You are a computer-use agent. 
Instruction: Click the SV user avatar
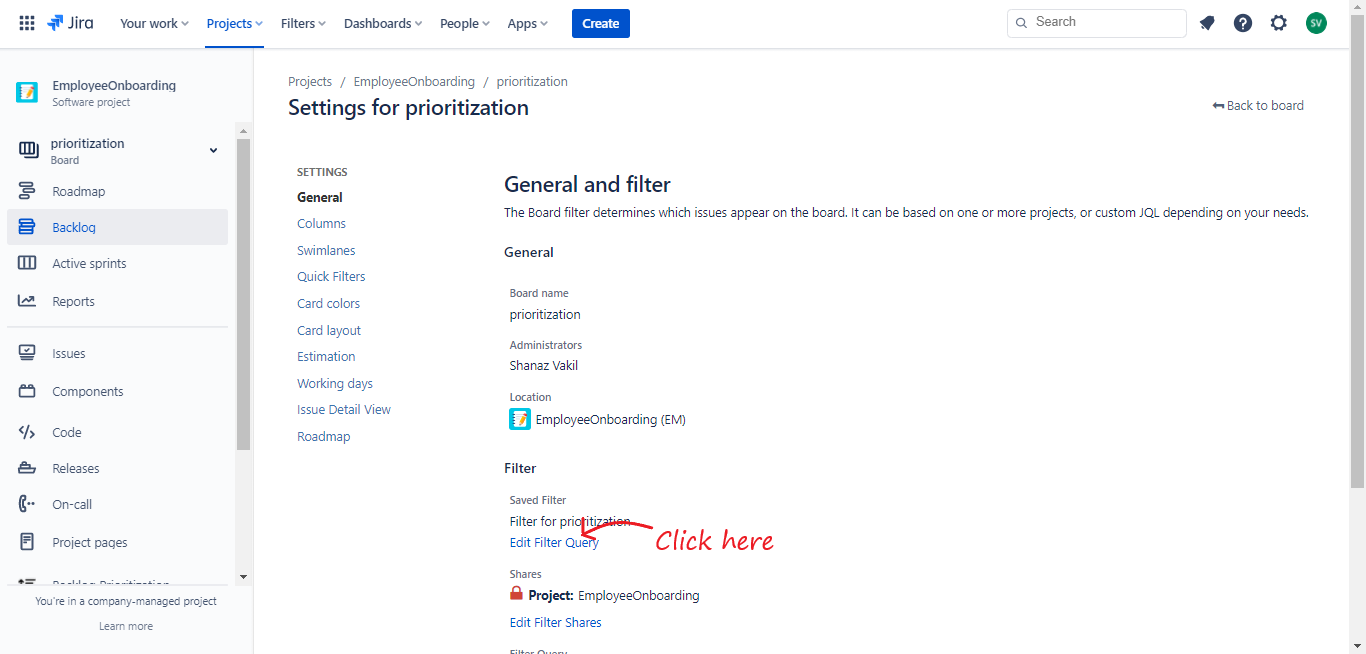click(1316, 23)
